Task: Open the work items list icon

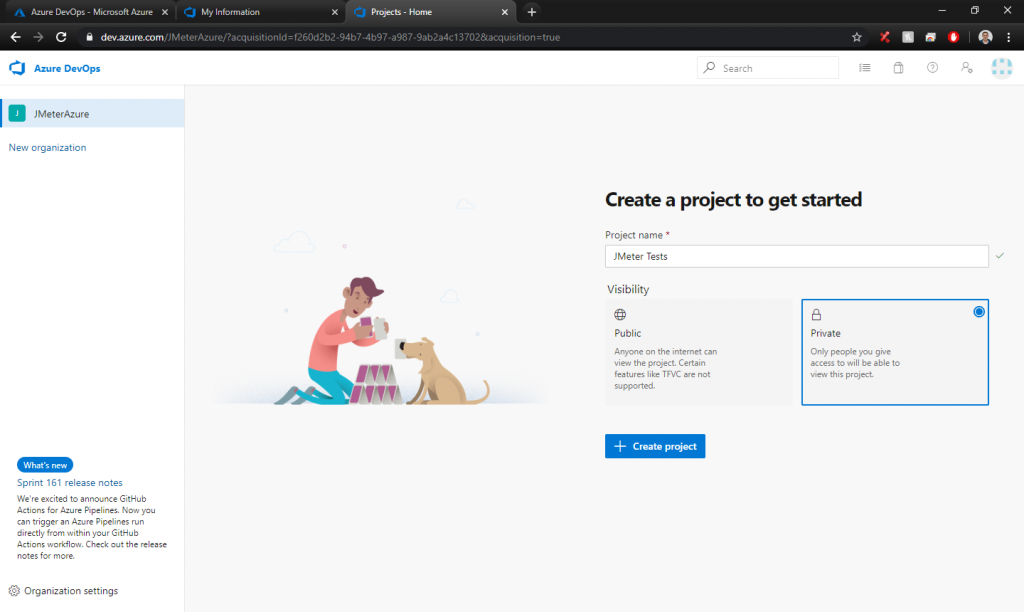Action: click(865, 67)
